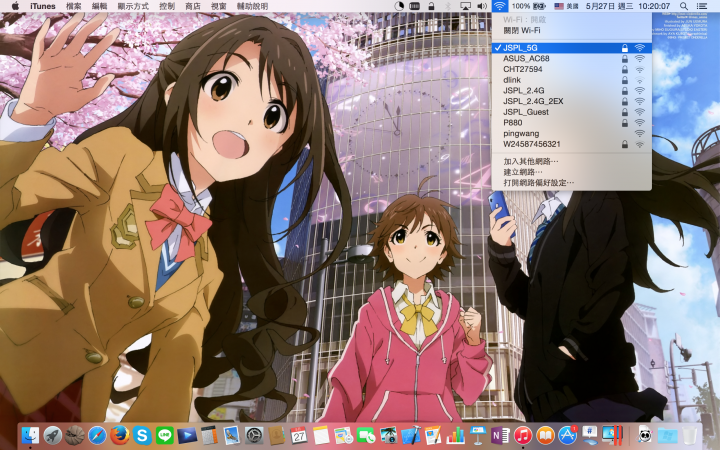Click Wi-Fi status icon in menu bar

coord(500,6)
